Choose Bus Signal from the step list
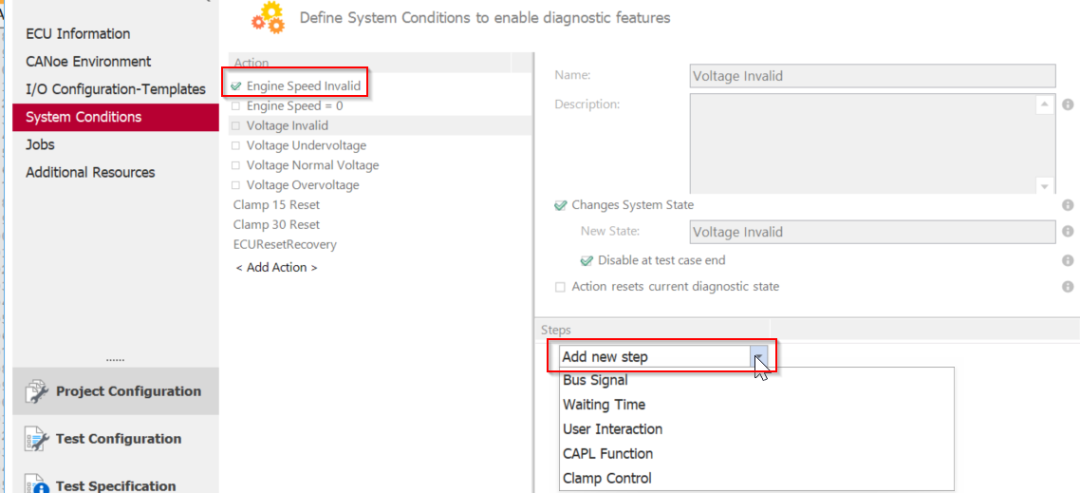This screenshot has width=1080, height=493. coord(595,380)
